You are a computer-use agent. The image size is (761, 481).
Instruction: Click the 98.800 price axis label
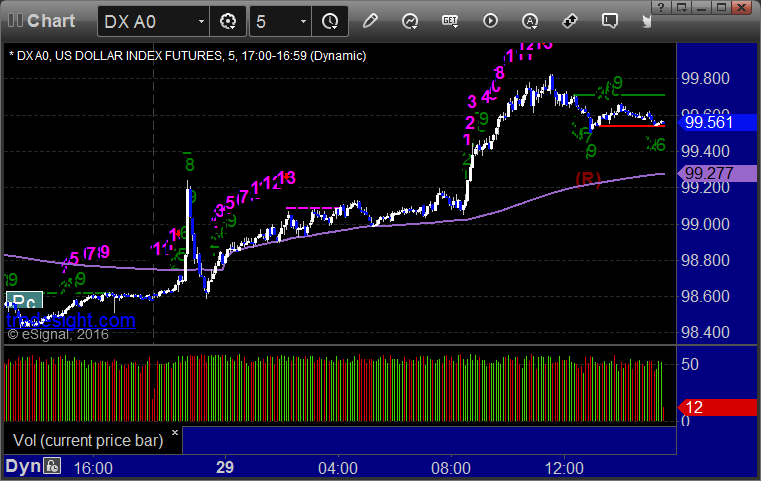tap(705, 260)
